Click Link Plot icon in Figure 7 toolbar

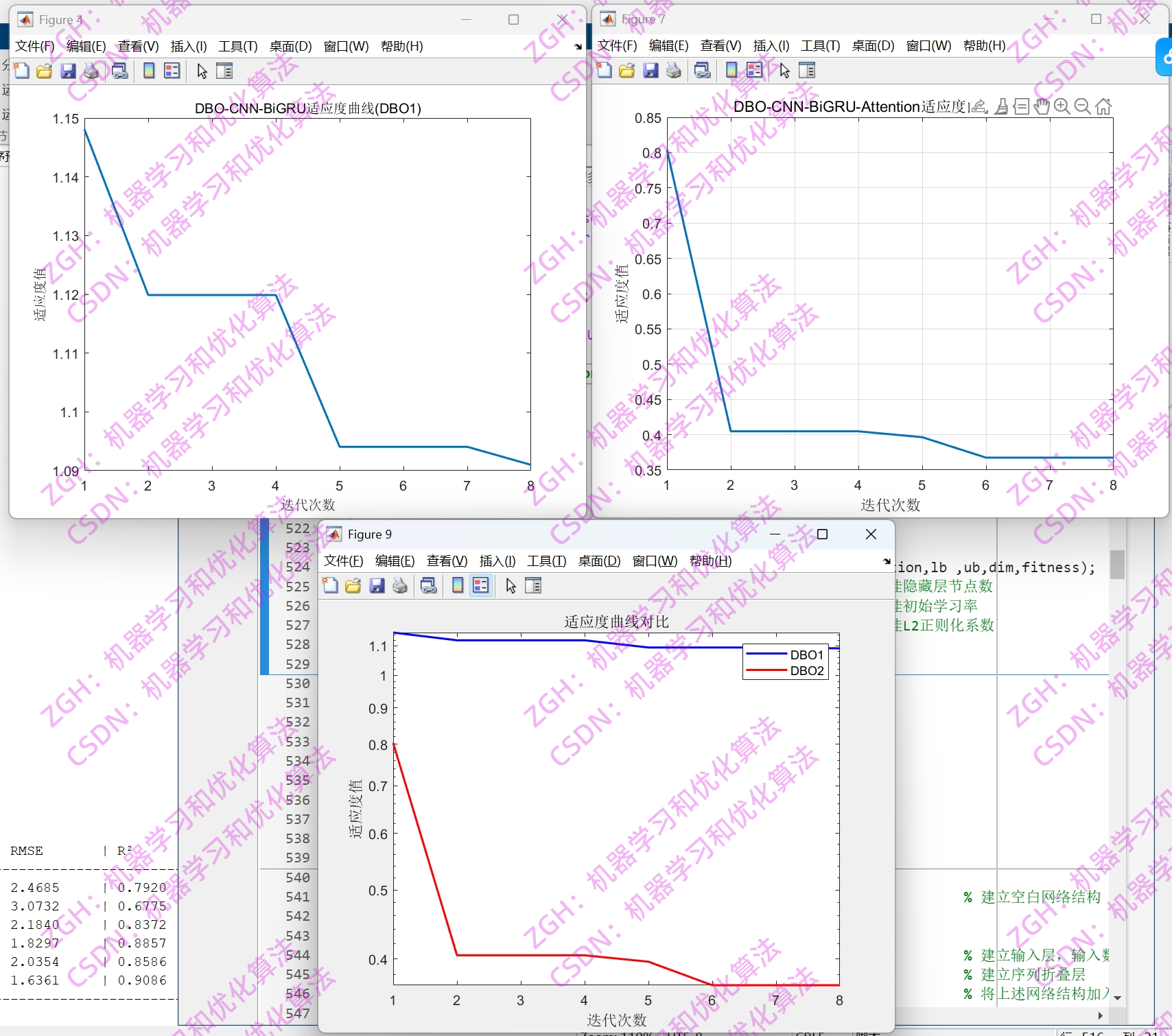(x=703, y=70)
